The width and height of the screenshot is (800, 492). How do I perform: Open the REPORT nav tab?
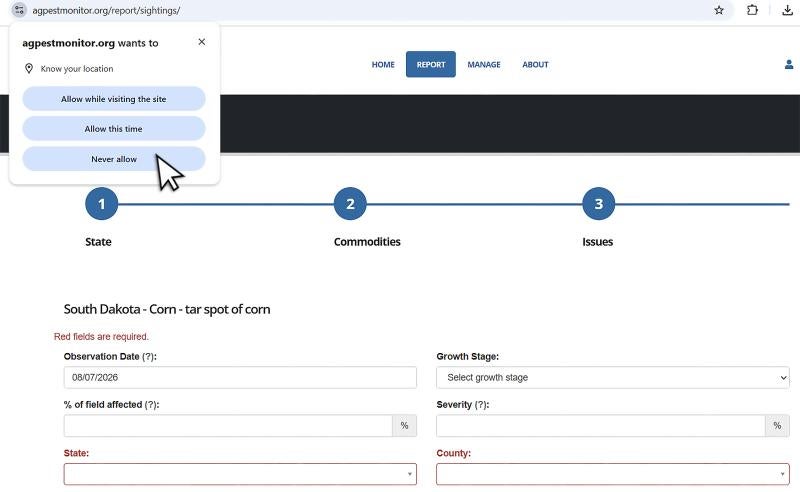pyautogui.click(x=431, y=64)
